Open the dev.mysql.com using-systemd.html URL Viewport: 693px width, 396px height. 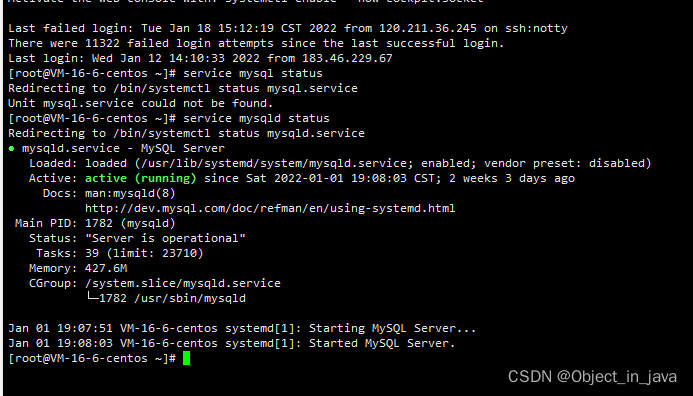click(270, 208)
